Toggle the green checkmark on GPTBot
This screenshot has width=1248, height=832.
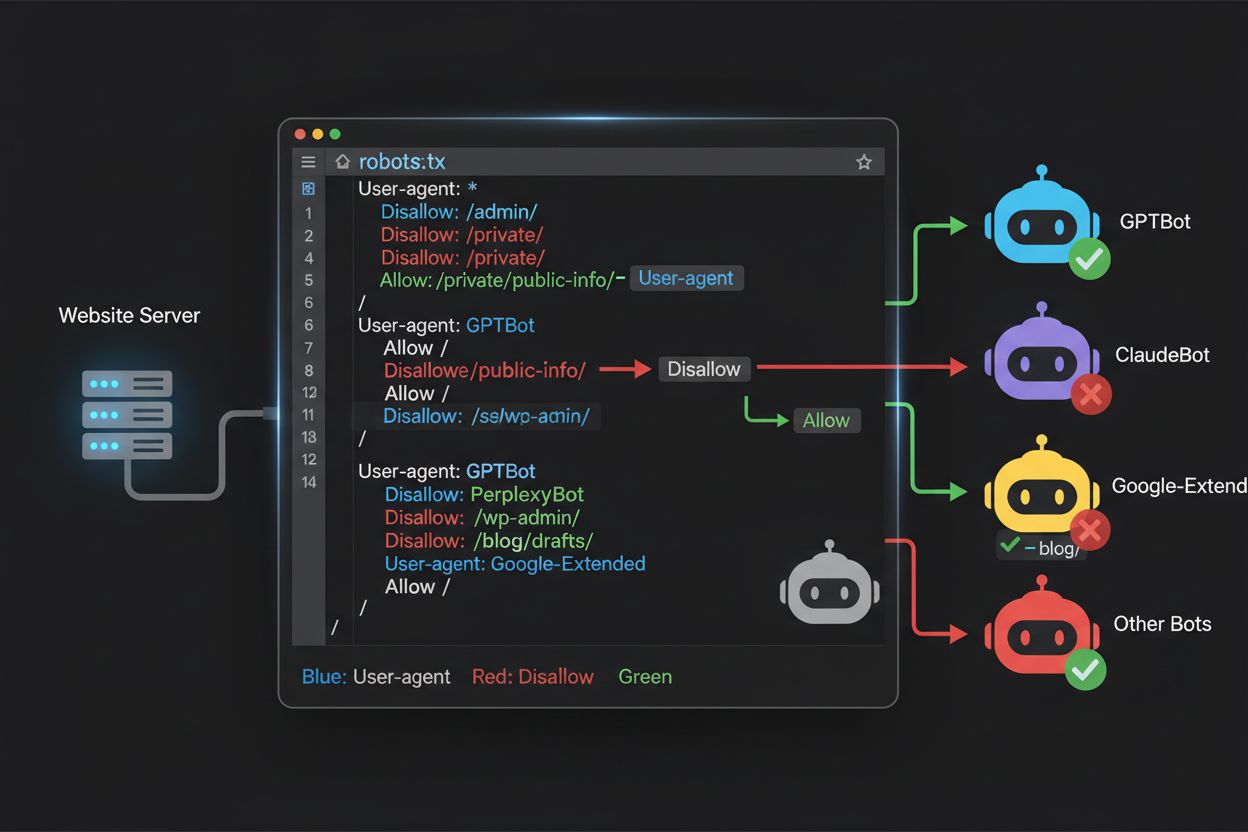pos(1088,258)
